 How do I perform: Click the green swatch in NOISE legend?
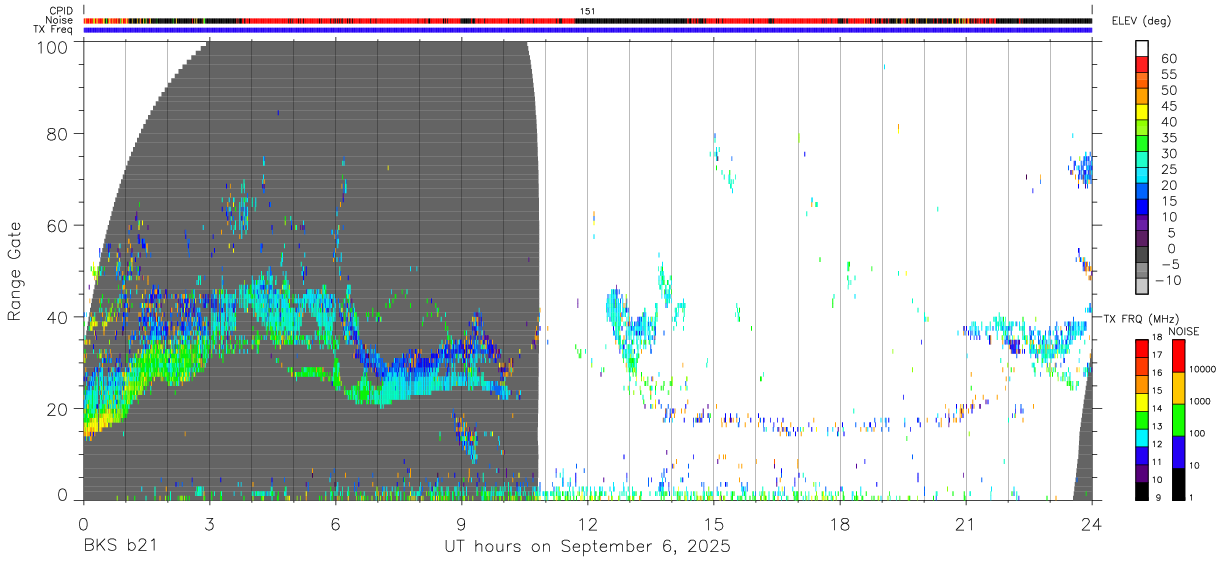1178,421
